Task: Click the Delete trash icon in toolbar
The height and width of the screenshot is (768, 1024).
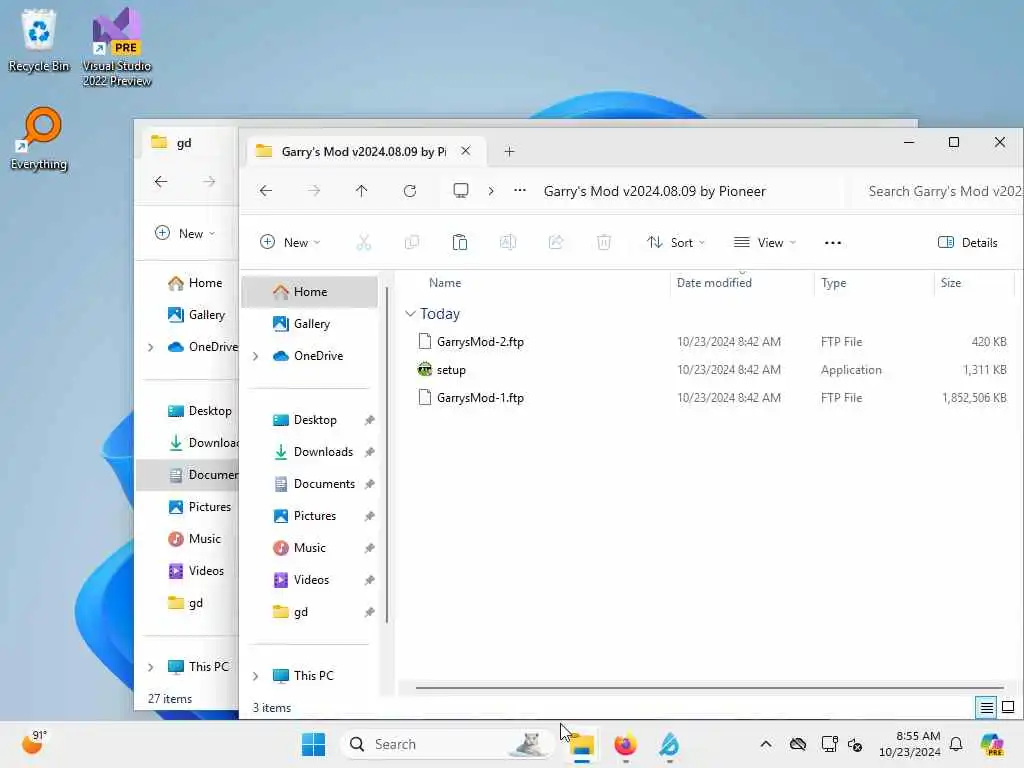Action: coord(604,243)
